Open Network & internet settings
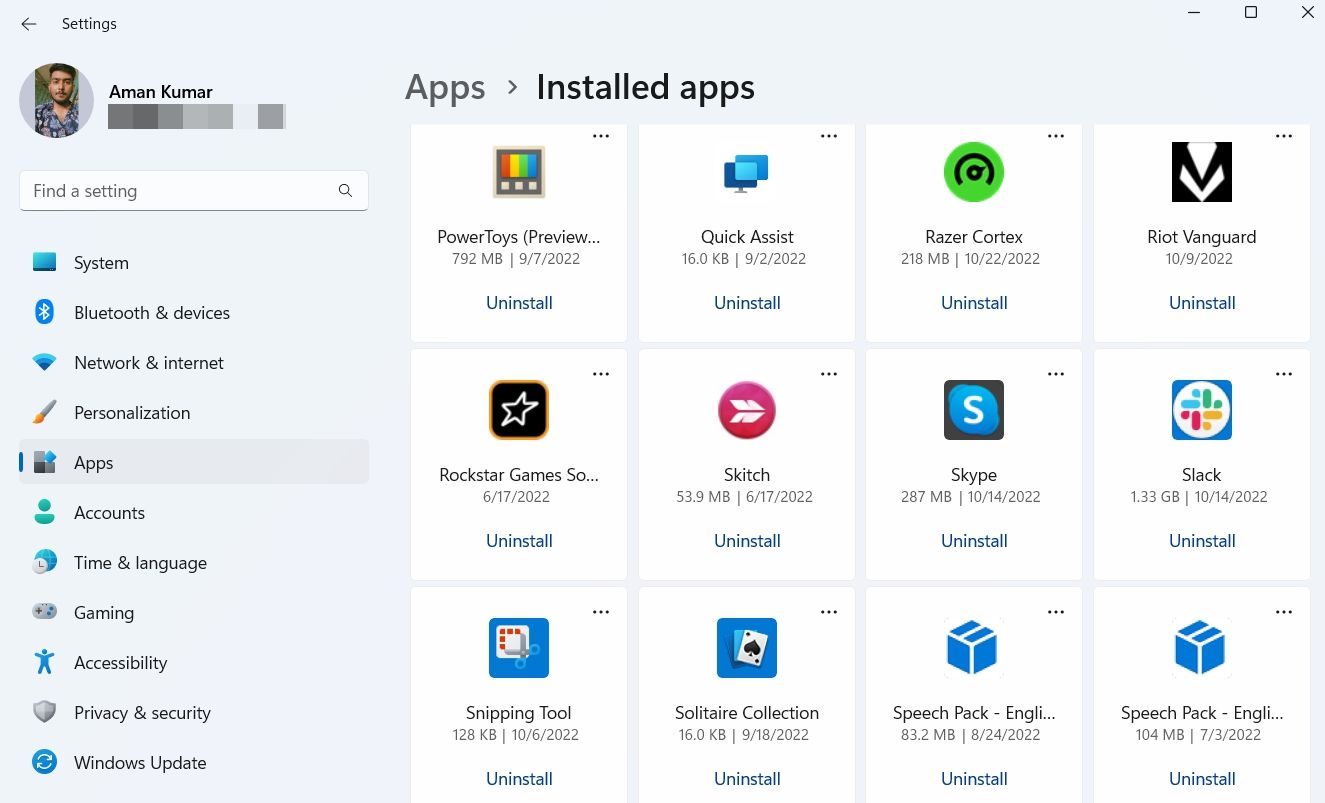1325x803 pixels. 194,363
